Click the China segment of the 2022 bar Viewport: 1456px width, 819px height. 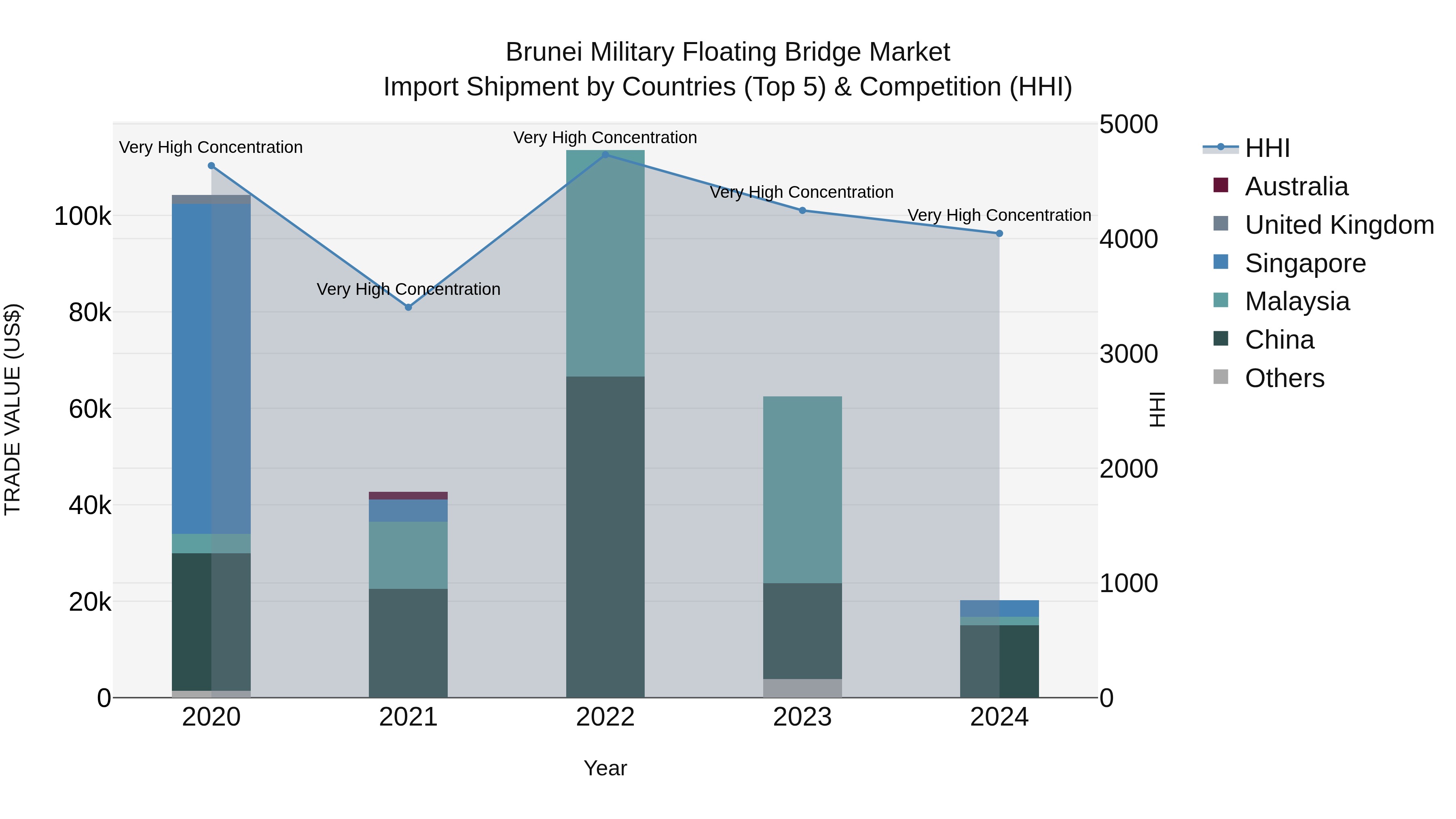point(605,537)
